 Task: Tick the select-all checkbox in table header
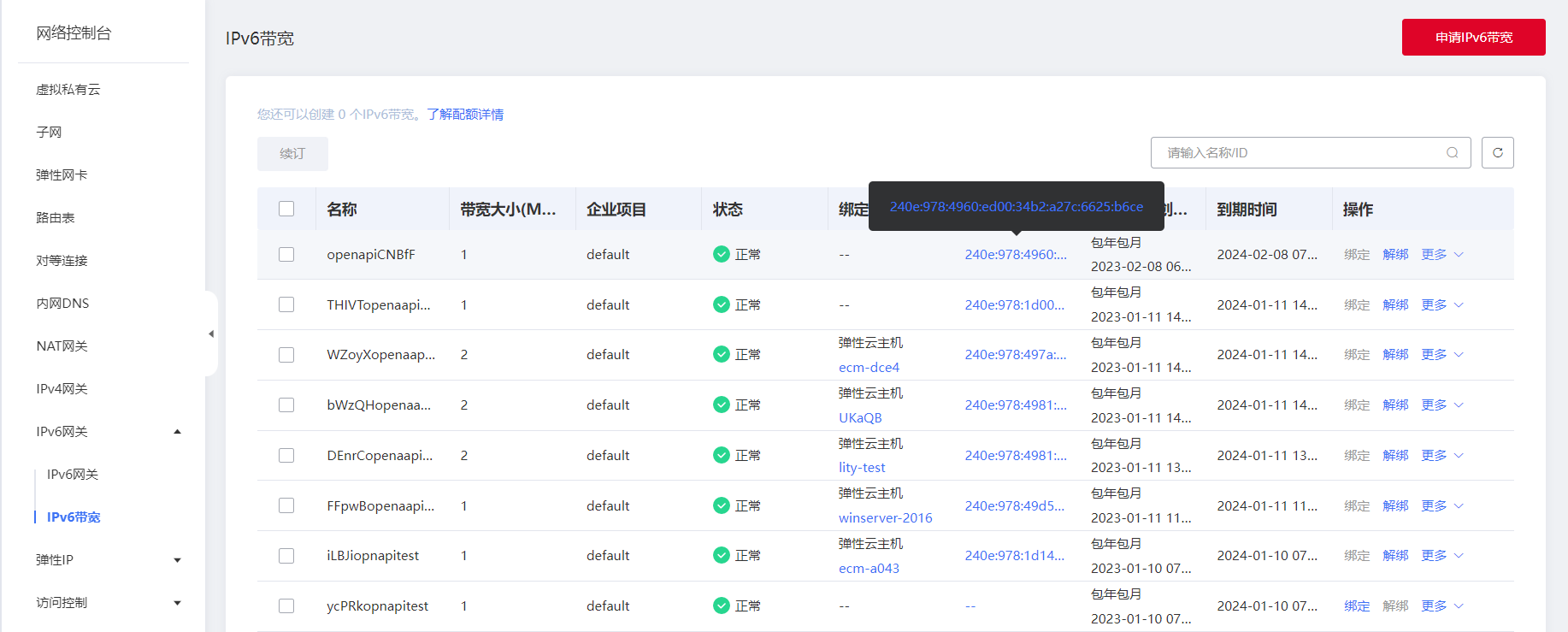[286, 210]
